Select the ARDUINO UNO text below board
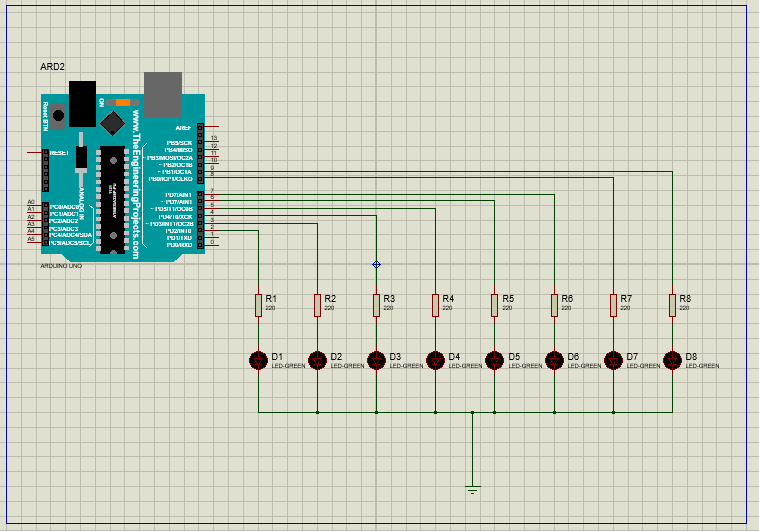 click(x=61, y=266)
